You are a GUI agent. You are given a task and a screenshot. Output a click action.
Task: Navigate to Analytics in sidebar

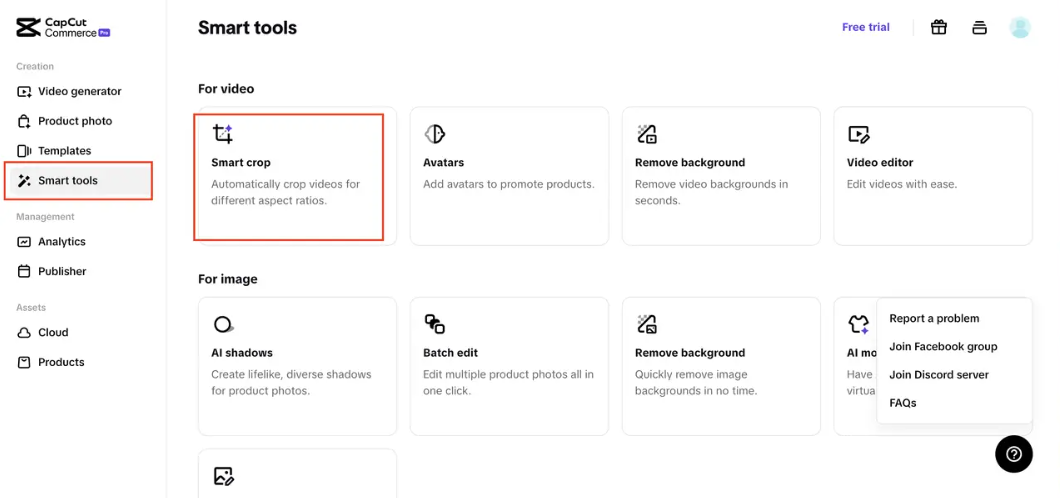61,241
